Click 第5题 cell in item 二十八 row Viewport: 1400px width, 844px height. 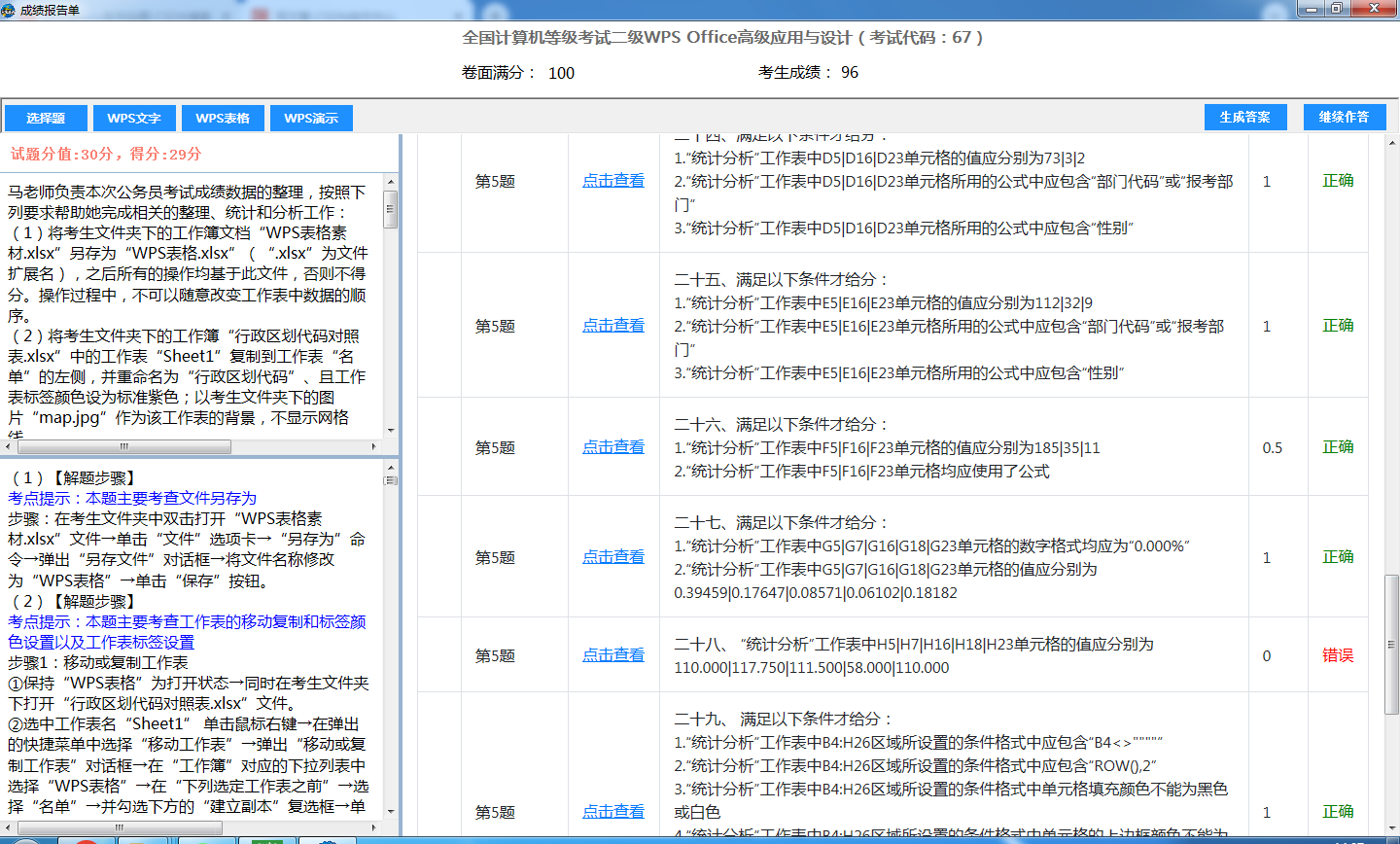pyautogui.click(x=495, y=655)
